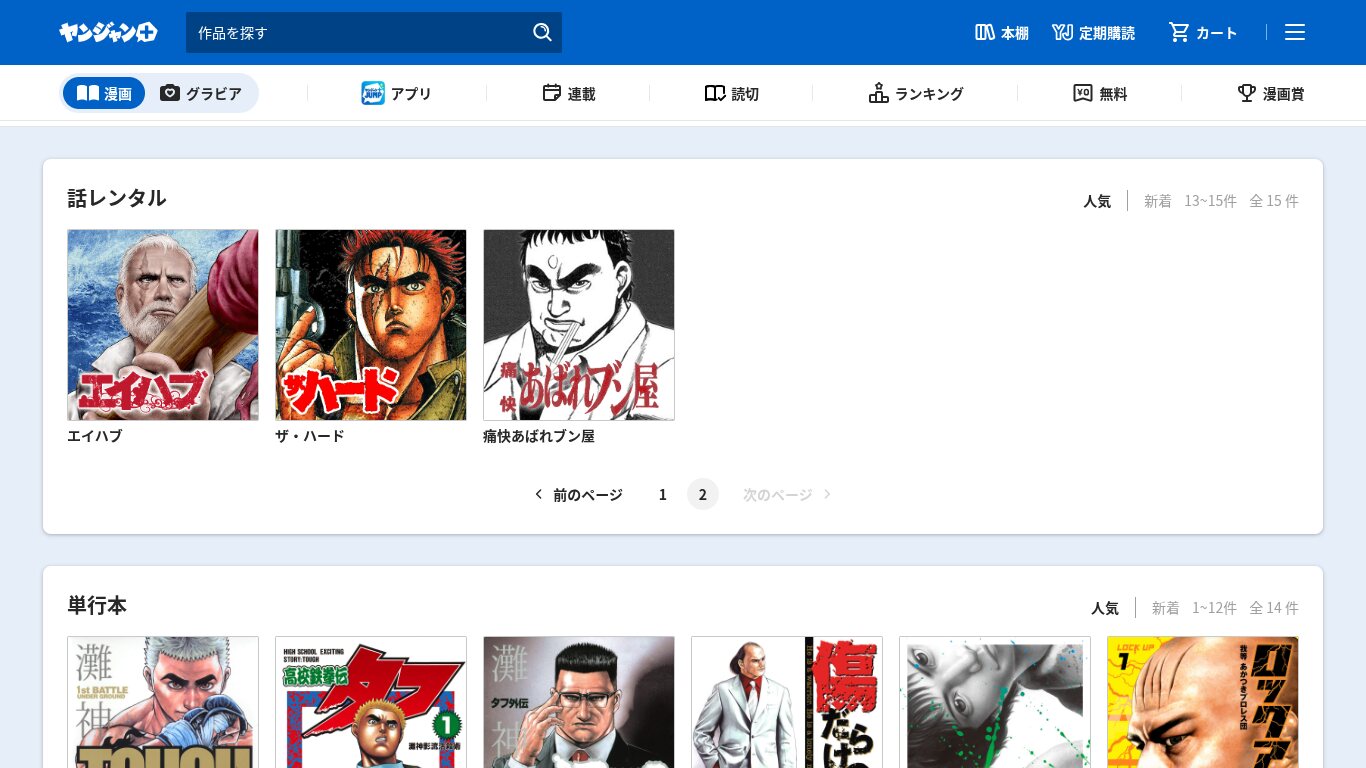Sort 話レンタル by 新着

[x=1157, y=201]
